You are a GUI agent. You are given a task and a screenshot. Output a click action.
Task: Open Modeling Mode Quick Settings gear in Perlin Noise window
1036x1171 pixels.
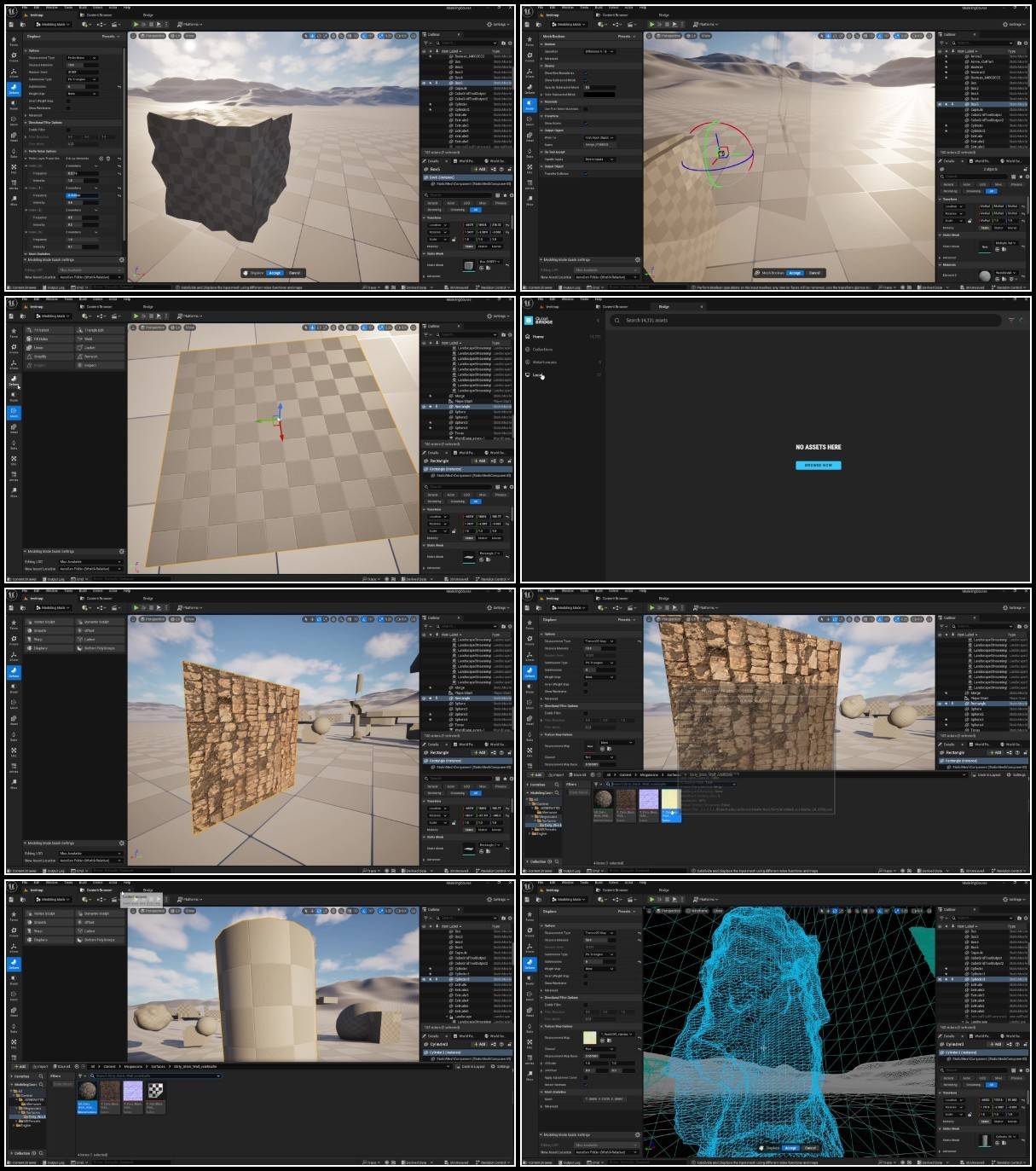pyautogui.click(x=122, y=260)
